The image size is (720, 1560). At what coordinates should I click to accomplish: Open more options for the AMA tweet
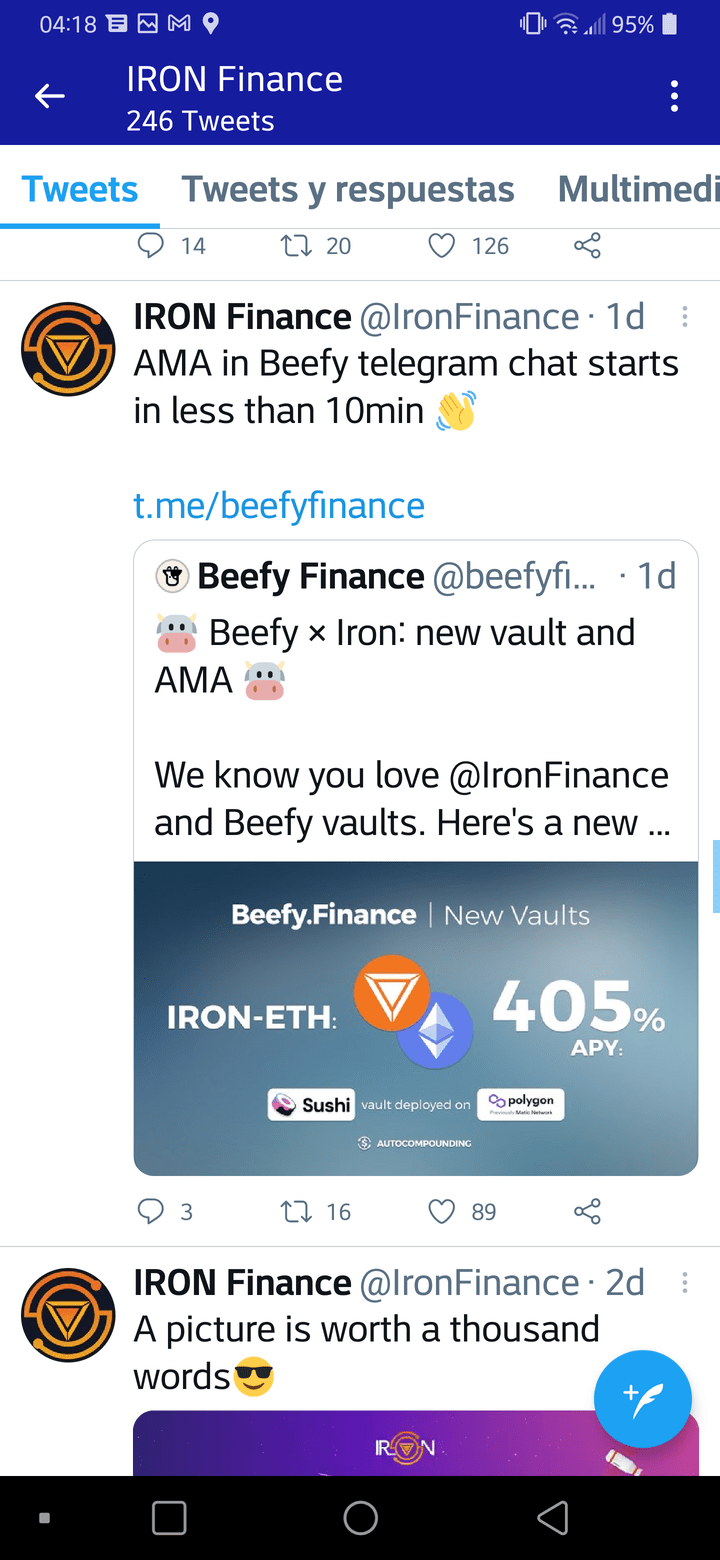point(685,317)
